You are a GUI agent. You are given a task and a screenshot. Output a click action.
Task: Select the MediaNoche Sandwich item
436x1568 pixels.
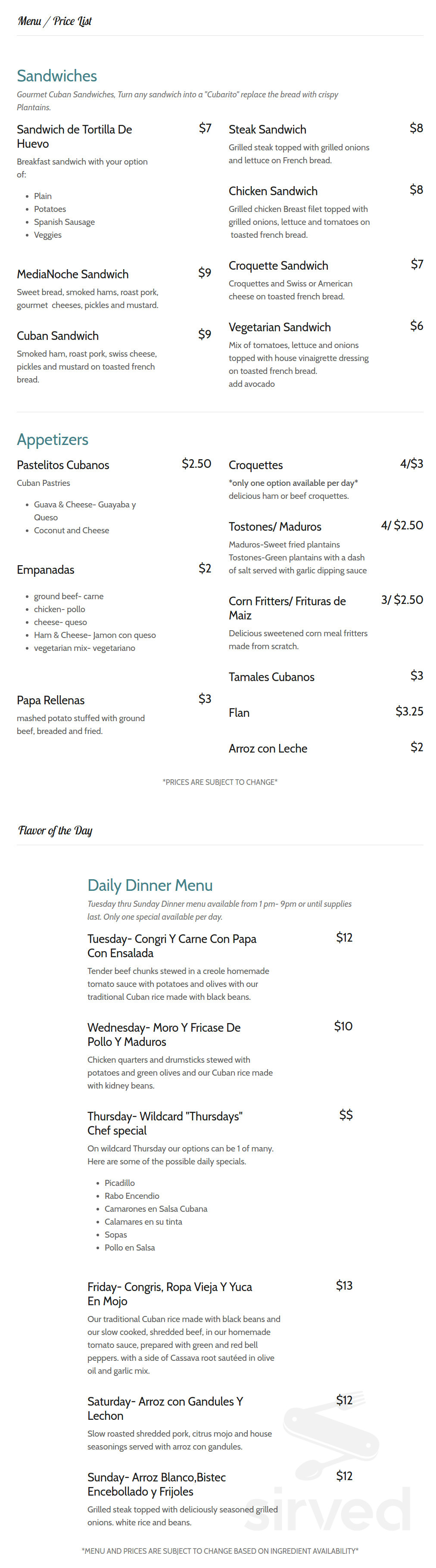72,274
